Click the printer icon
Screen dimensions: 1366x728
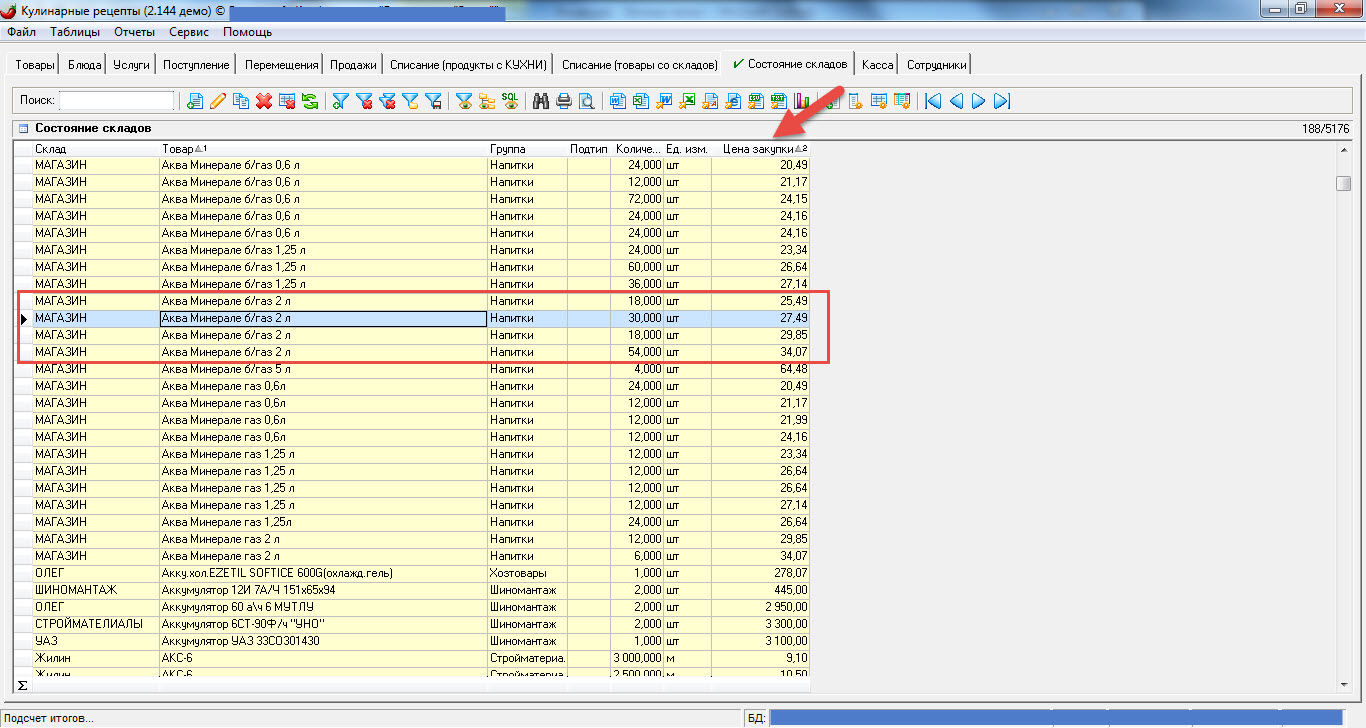pyautogui.click(x=564, y=101)
